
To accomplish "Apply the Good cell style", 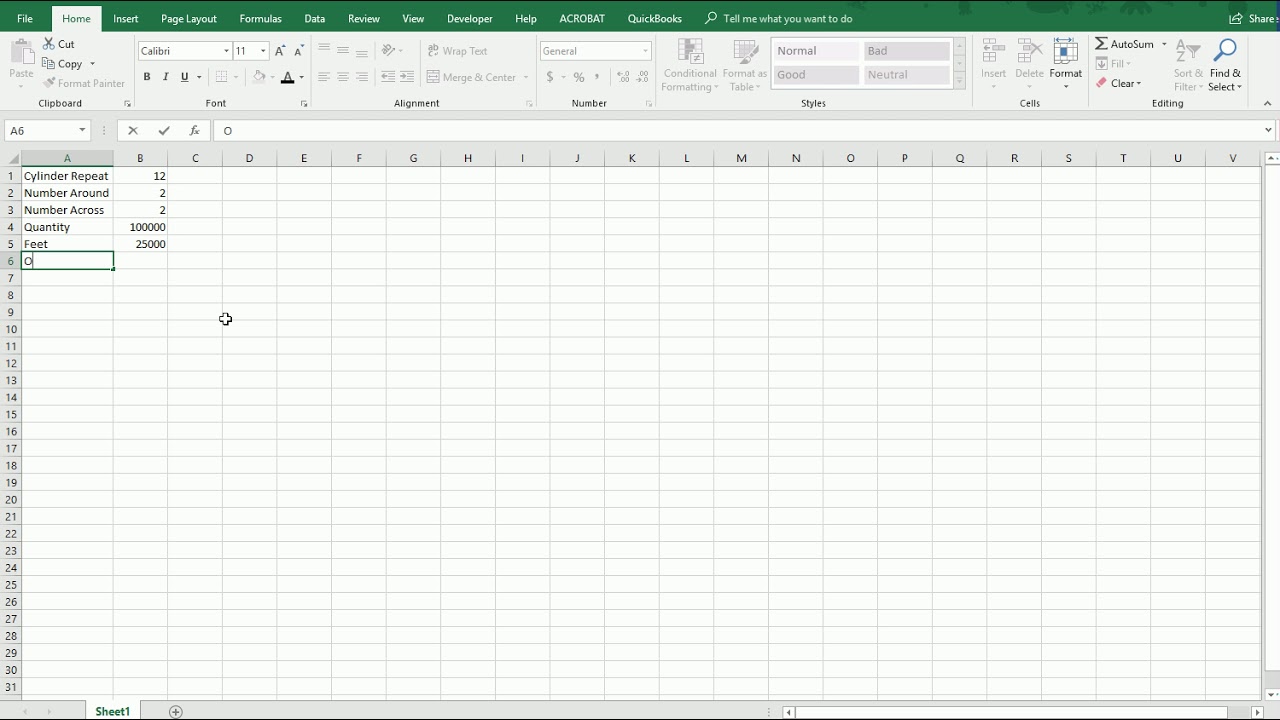I will (x=816, y=75).
